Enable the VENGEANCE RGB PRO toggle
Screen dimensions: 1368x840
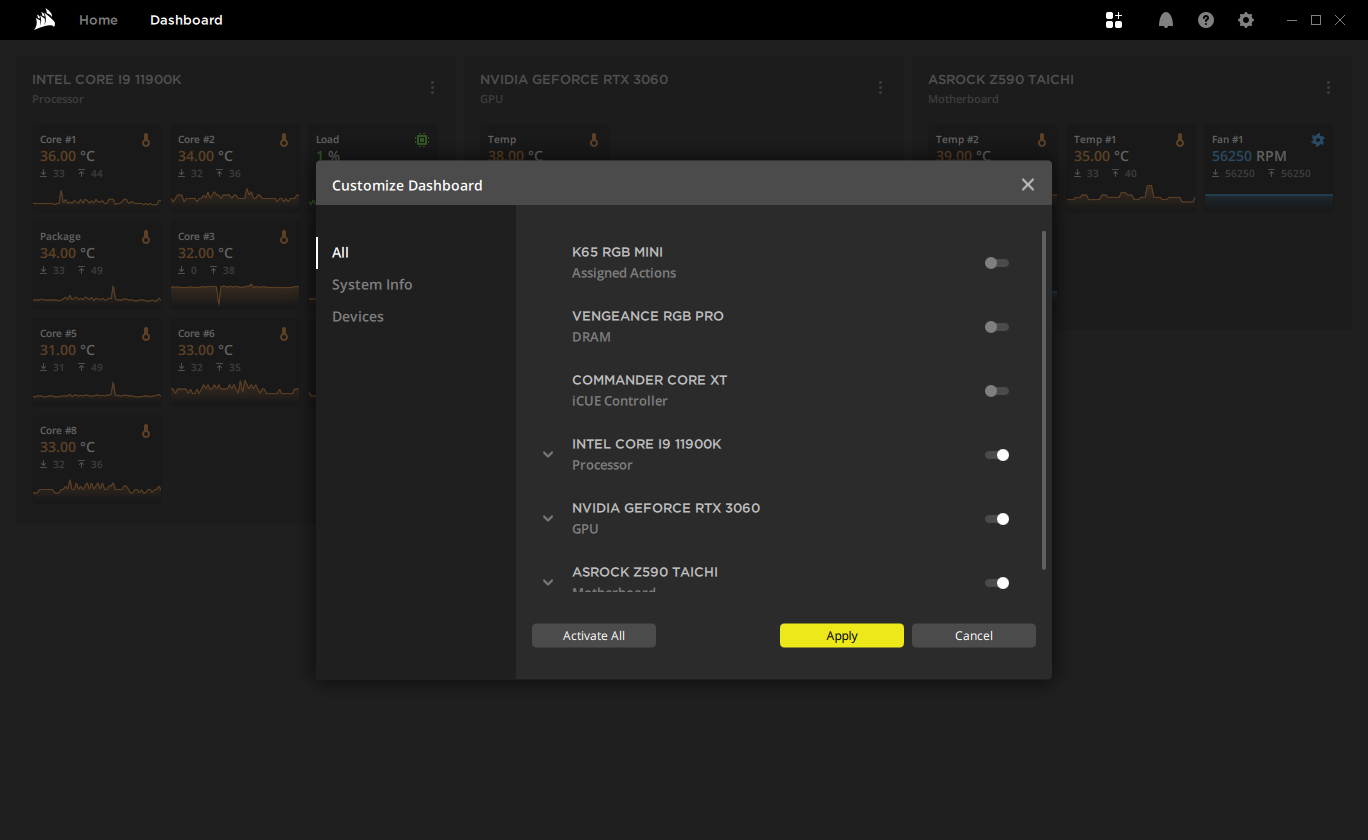point(997,327)
